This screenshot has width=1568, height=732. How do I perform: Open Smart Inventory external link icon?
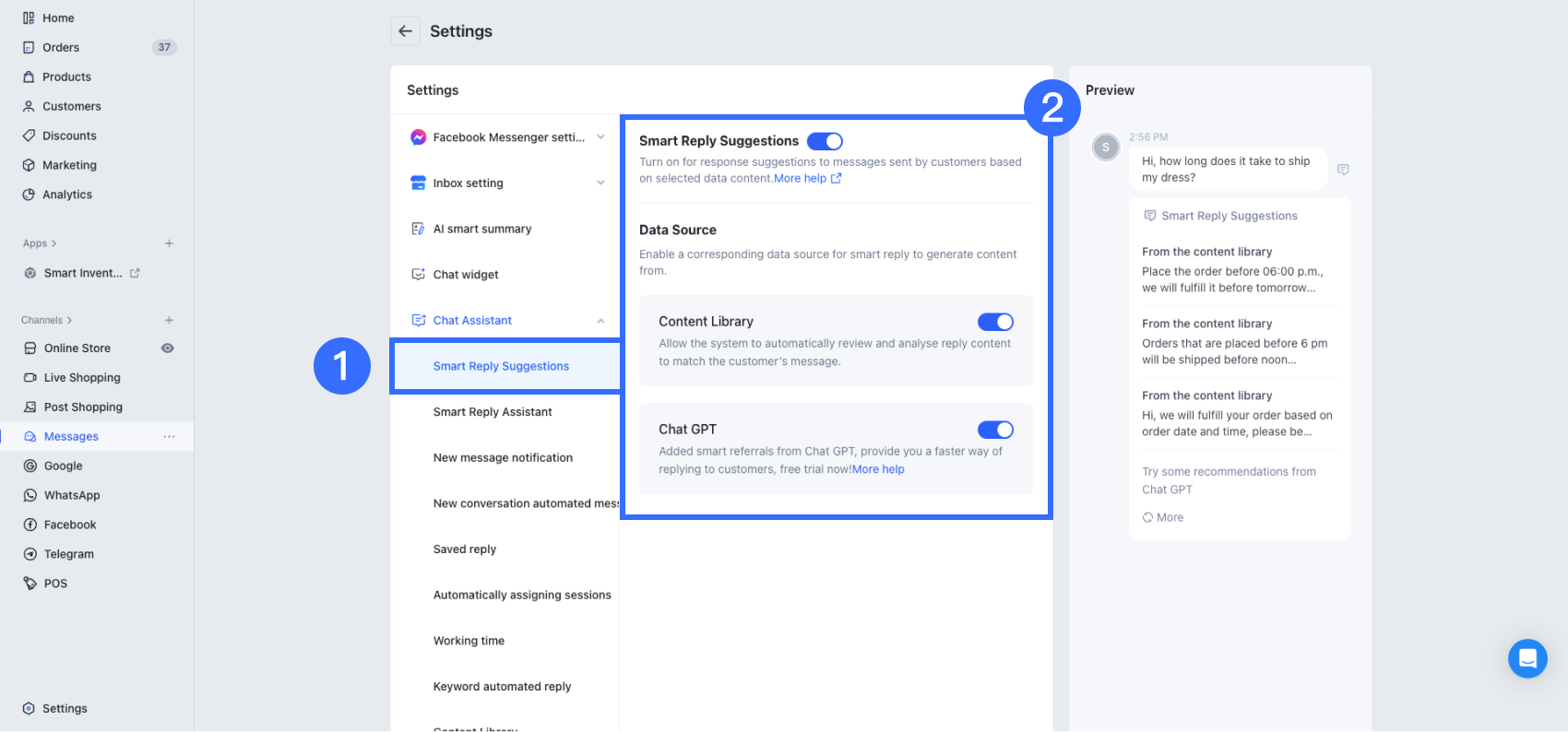(135, 273)
